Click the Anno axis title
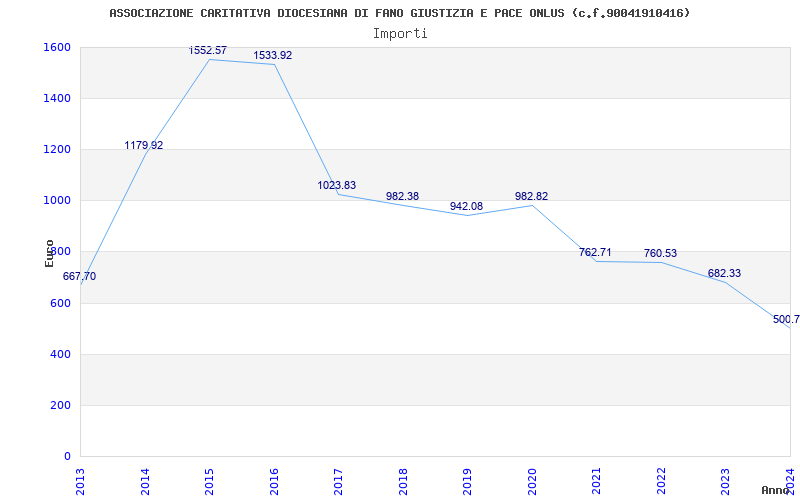800x500 pixels. pos(777,490)
